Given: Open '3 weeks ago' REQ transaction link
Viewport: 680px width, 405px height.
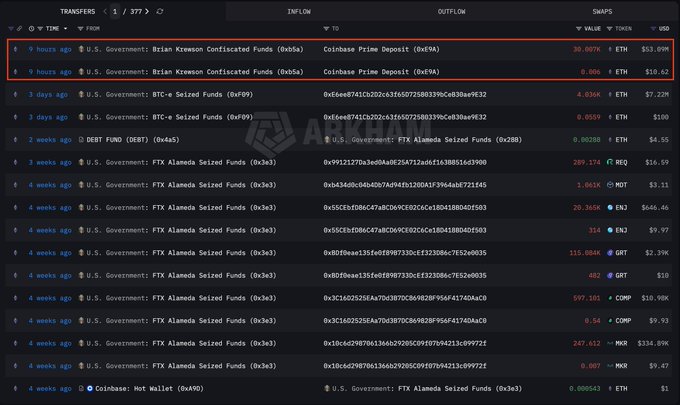Looking at the screenshot, I should pos(50,162).
